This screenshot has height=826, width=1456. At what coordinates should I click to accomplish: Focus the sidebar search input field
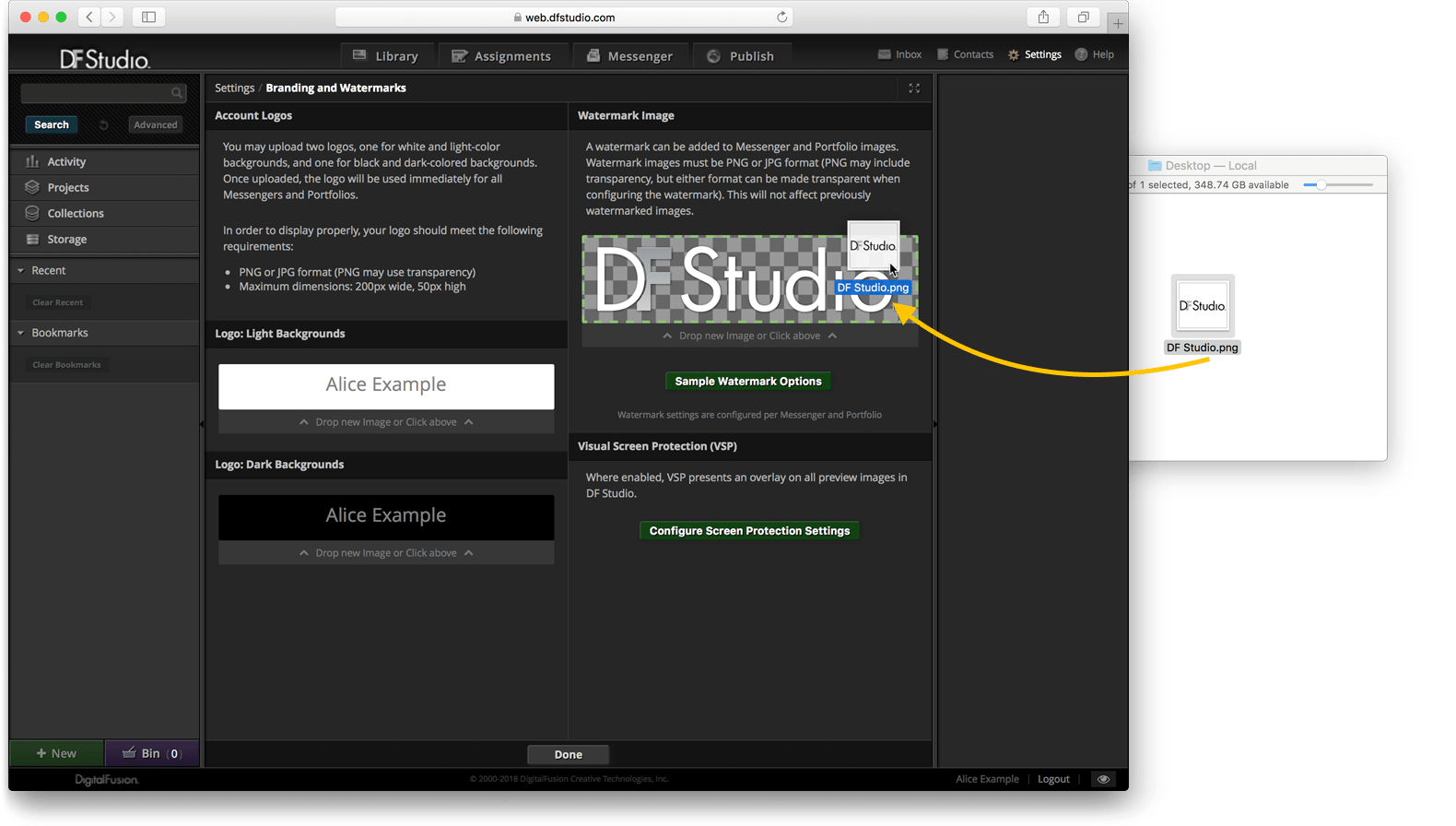(103, 93)
